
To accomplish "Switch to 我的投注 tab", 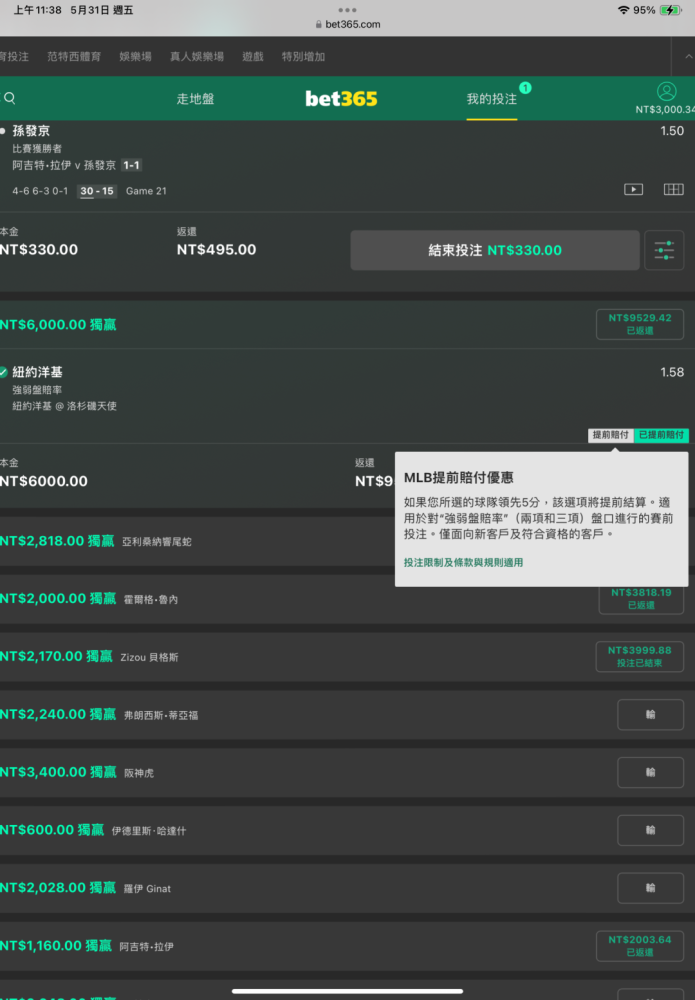I will [492, 99].
